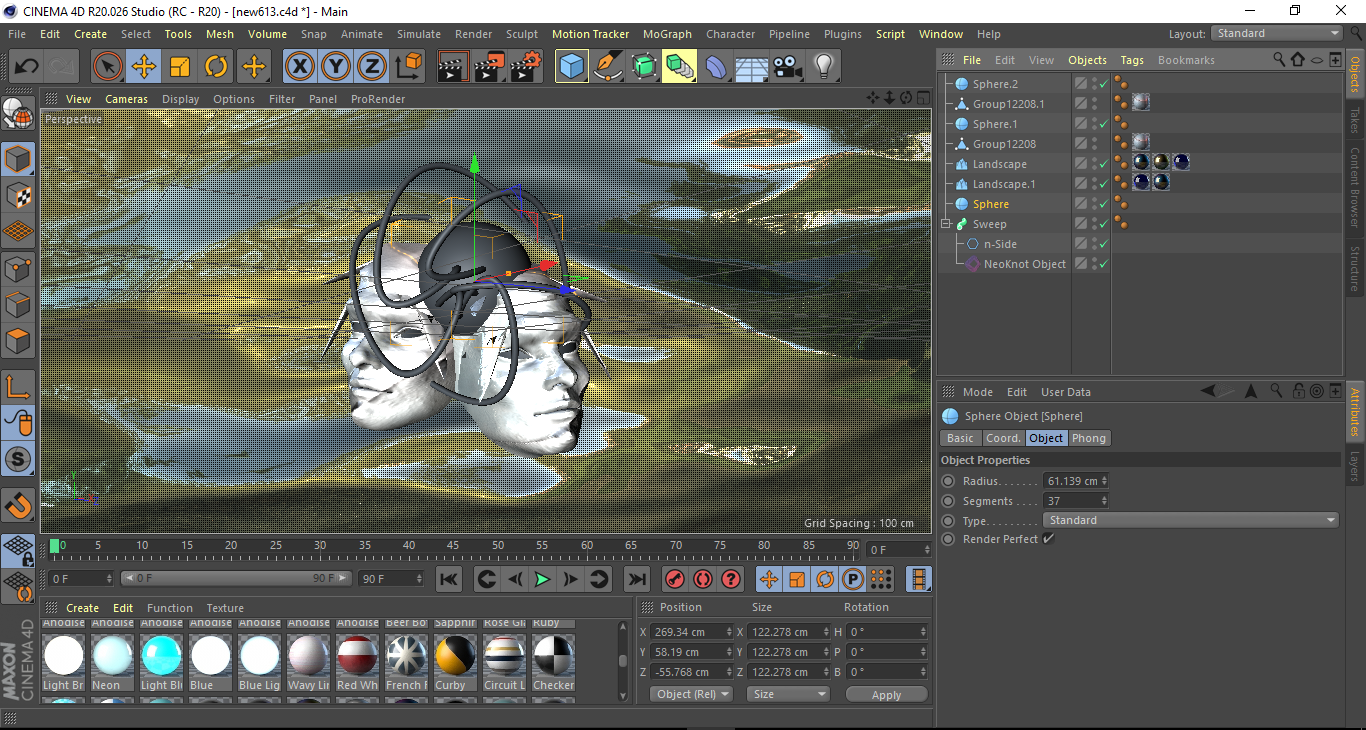This screenshot has width=1366, height=730.
Task: Open the Tags menu in Object Manager
Action: coord(1132,60)
